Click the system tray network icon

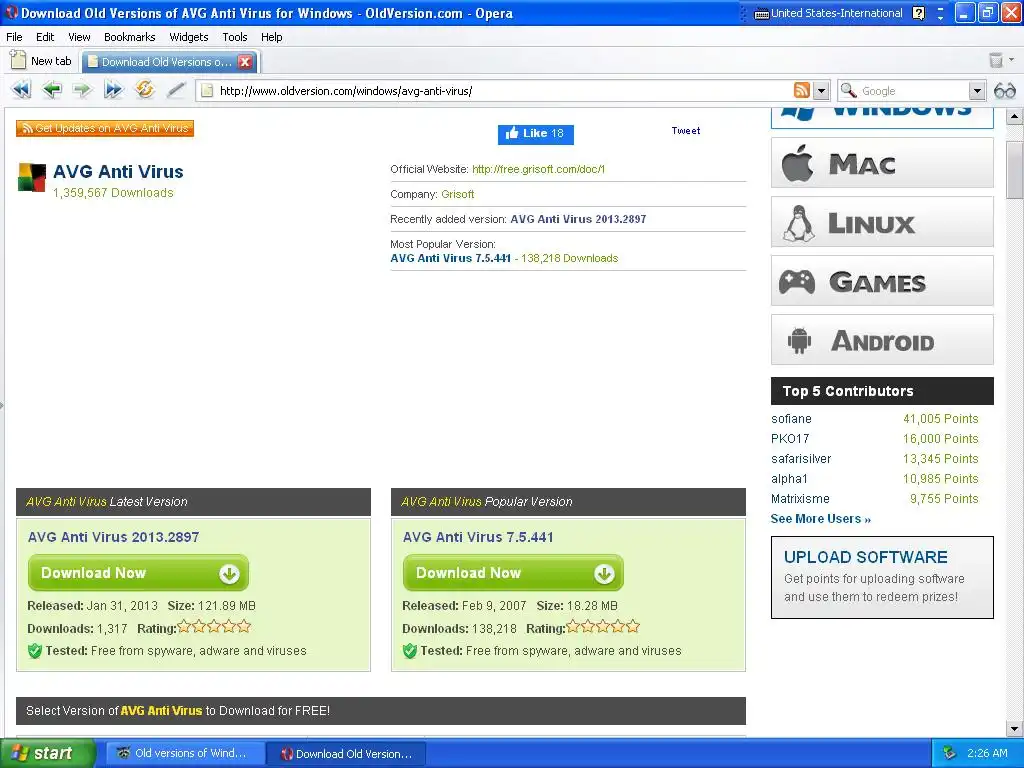point(950,753)
